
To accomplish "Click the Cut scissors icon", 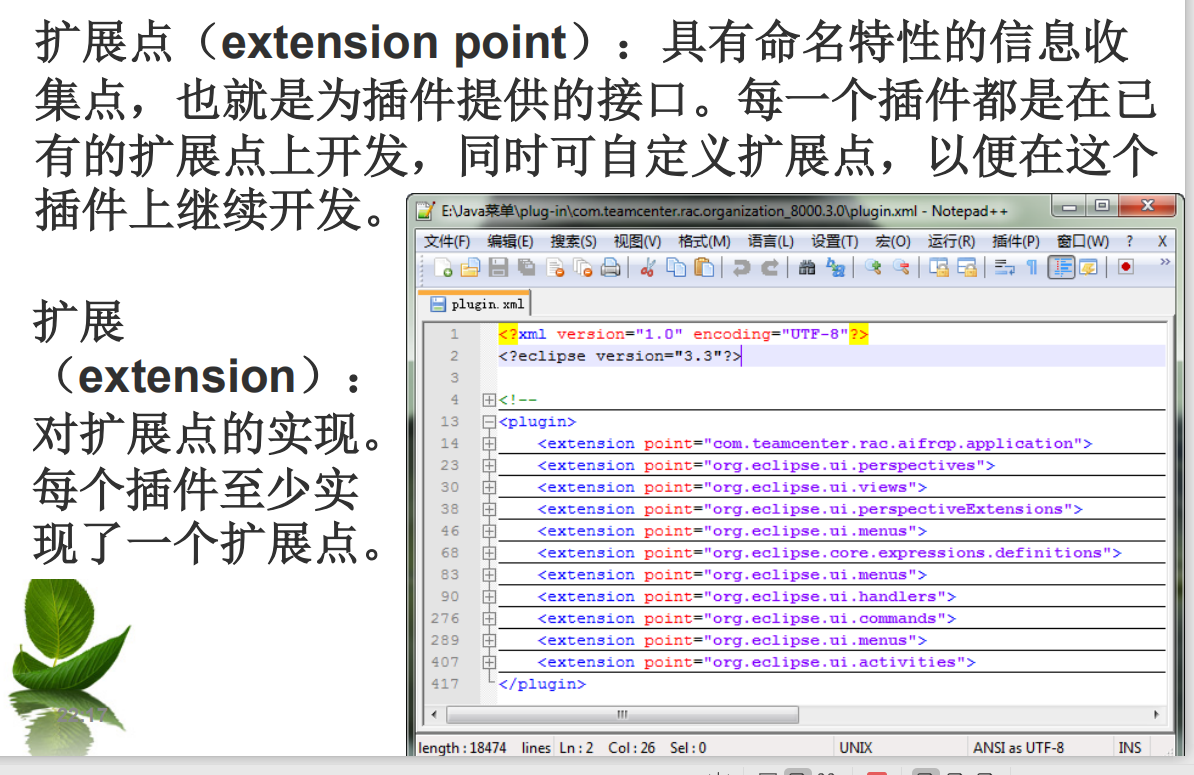I will (x=647, y=267).
